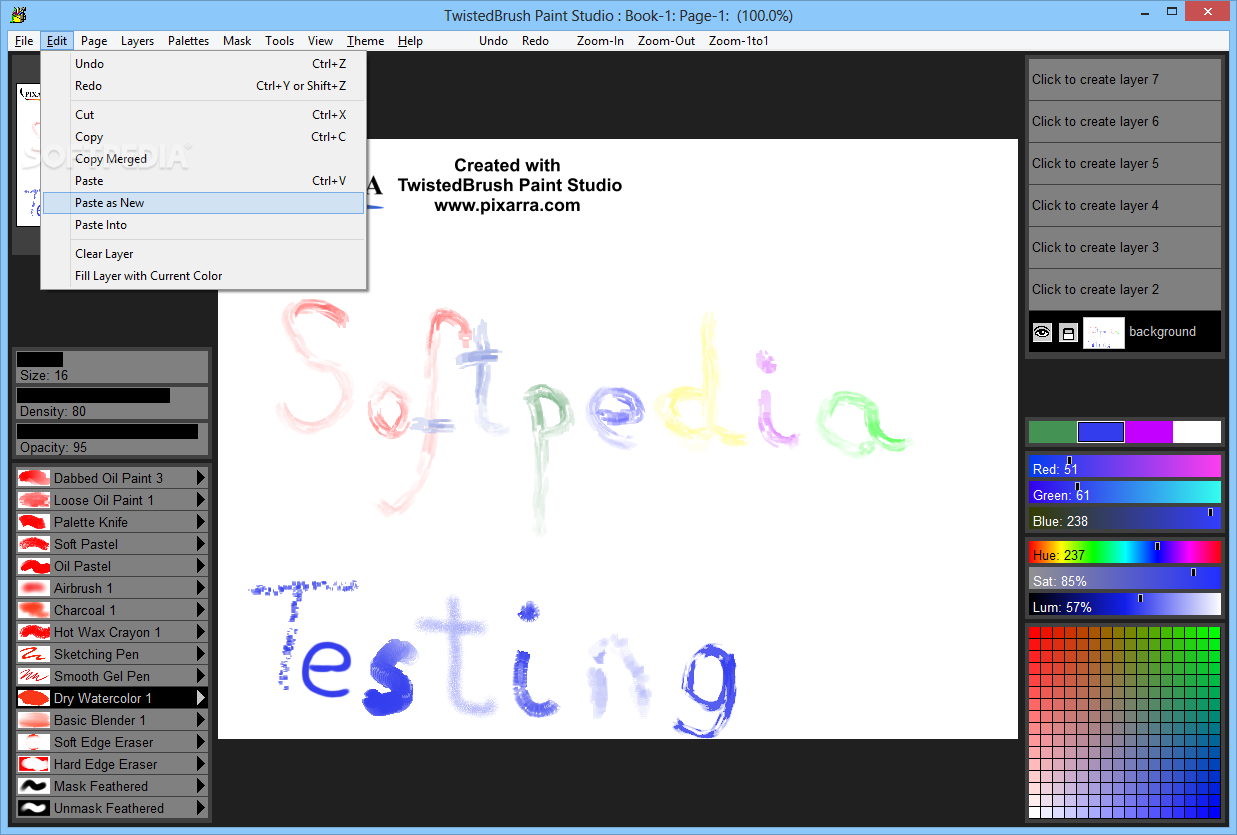Choose Copy Merged from Edit menu

(x=203, y=159)
